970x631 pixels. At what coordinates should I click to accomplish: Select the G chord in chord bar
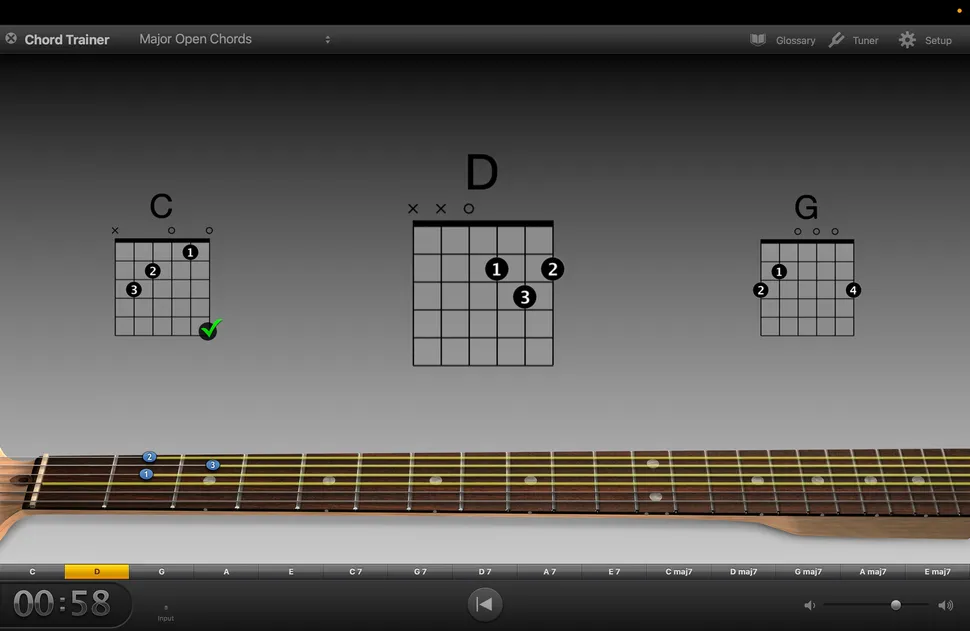pos(161,572)
